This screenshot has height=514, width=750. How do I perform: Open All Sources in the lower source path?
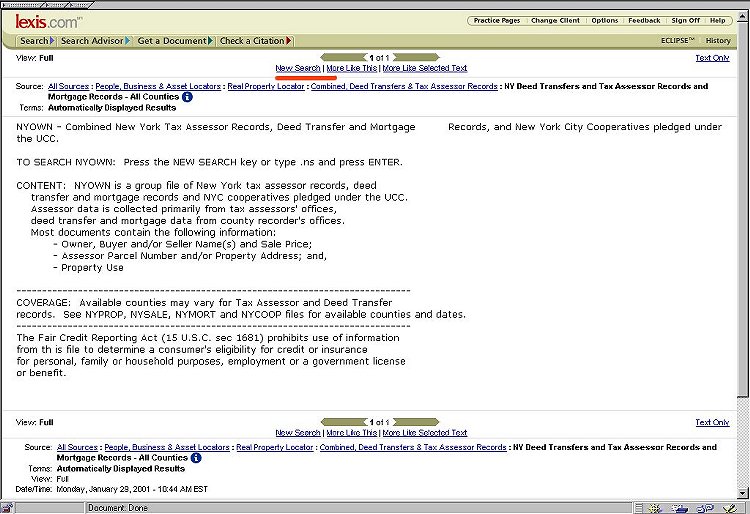tap(77, 448)
